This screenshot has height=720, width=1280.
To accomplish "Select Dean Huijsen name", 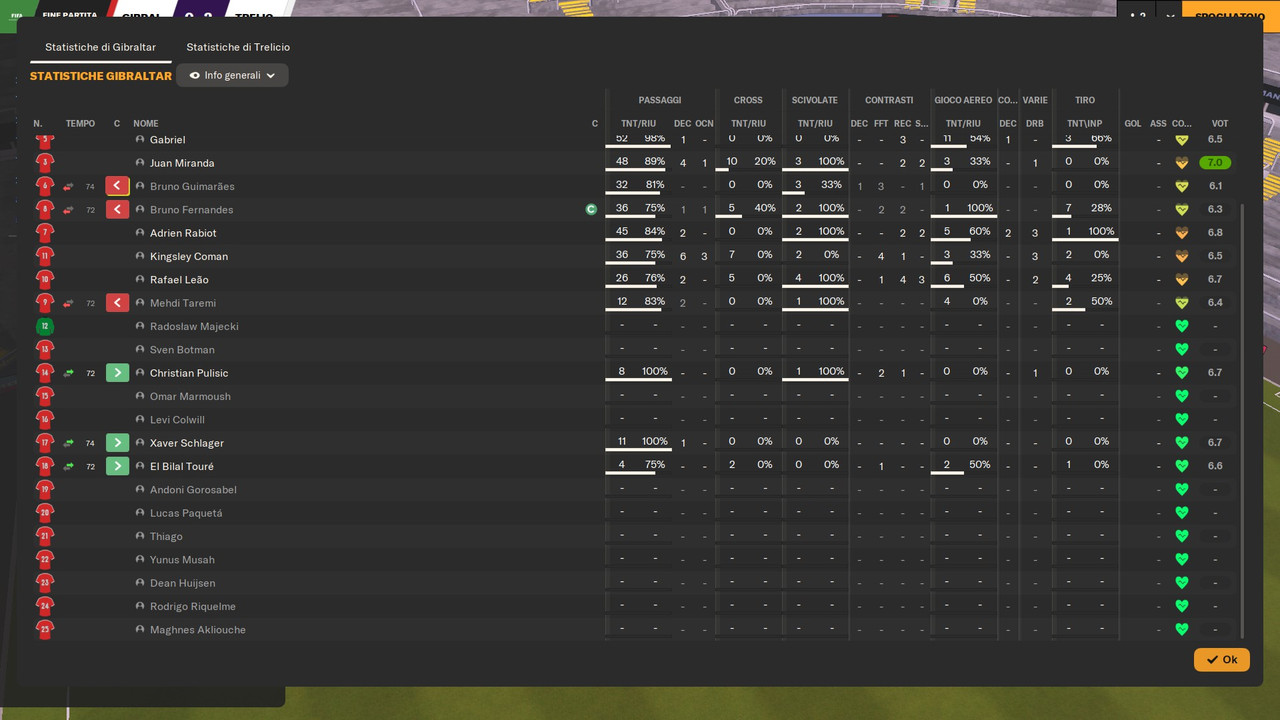I will click(x=181, y=583).
